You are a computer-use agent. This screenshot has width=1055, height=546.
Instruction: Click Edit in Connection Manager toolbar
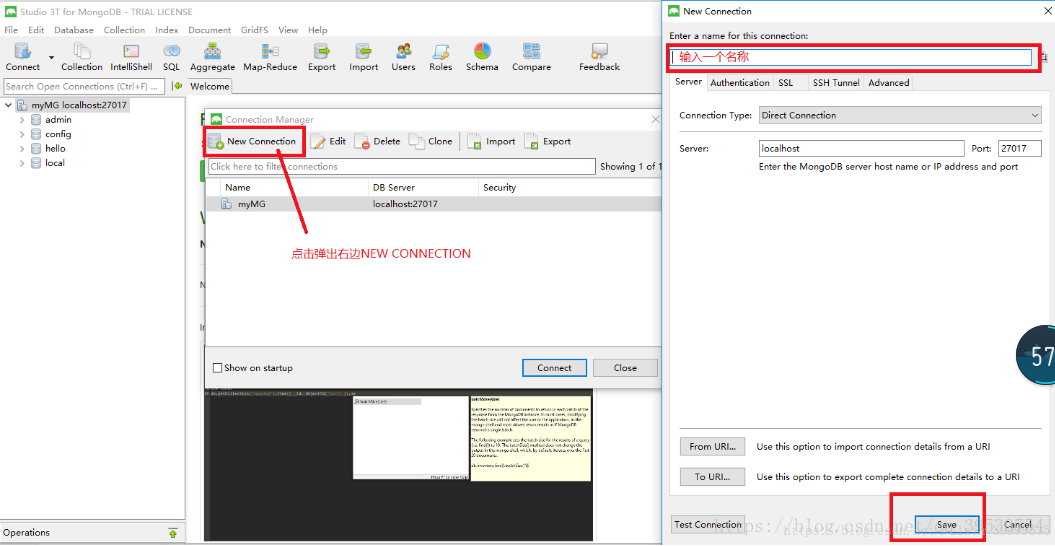tap(328, 141)
